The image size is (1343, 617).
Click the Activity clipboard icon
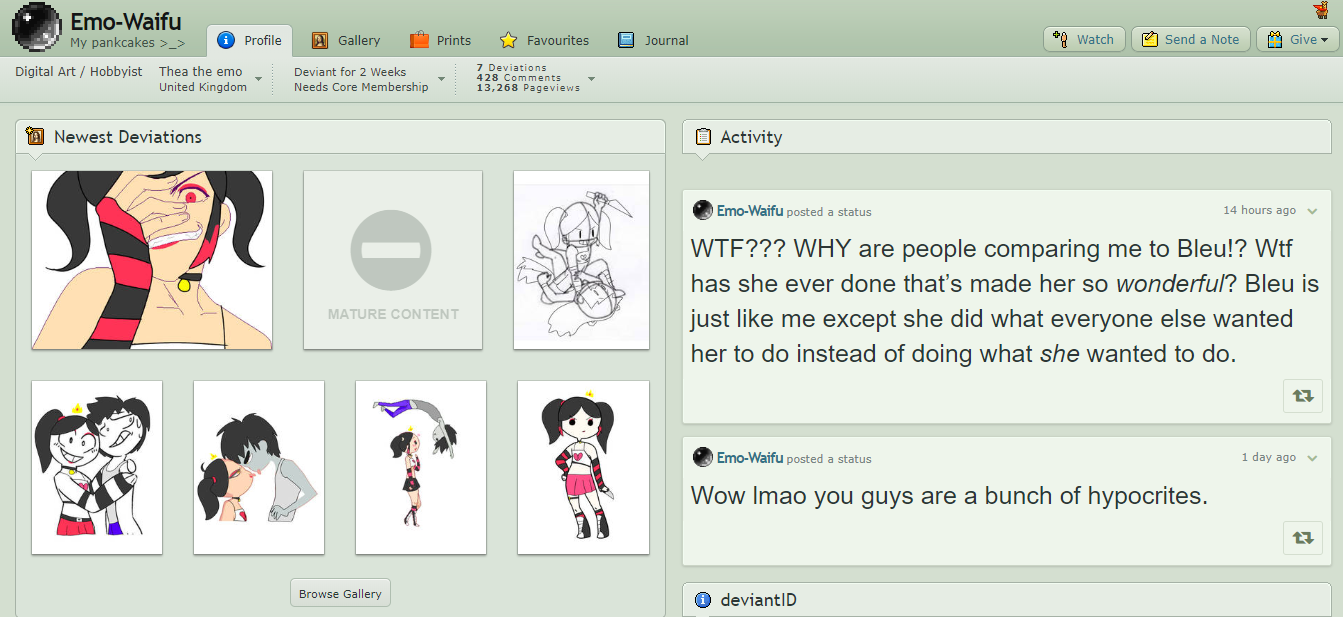(703, 137)
